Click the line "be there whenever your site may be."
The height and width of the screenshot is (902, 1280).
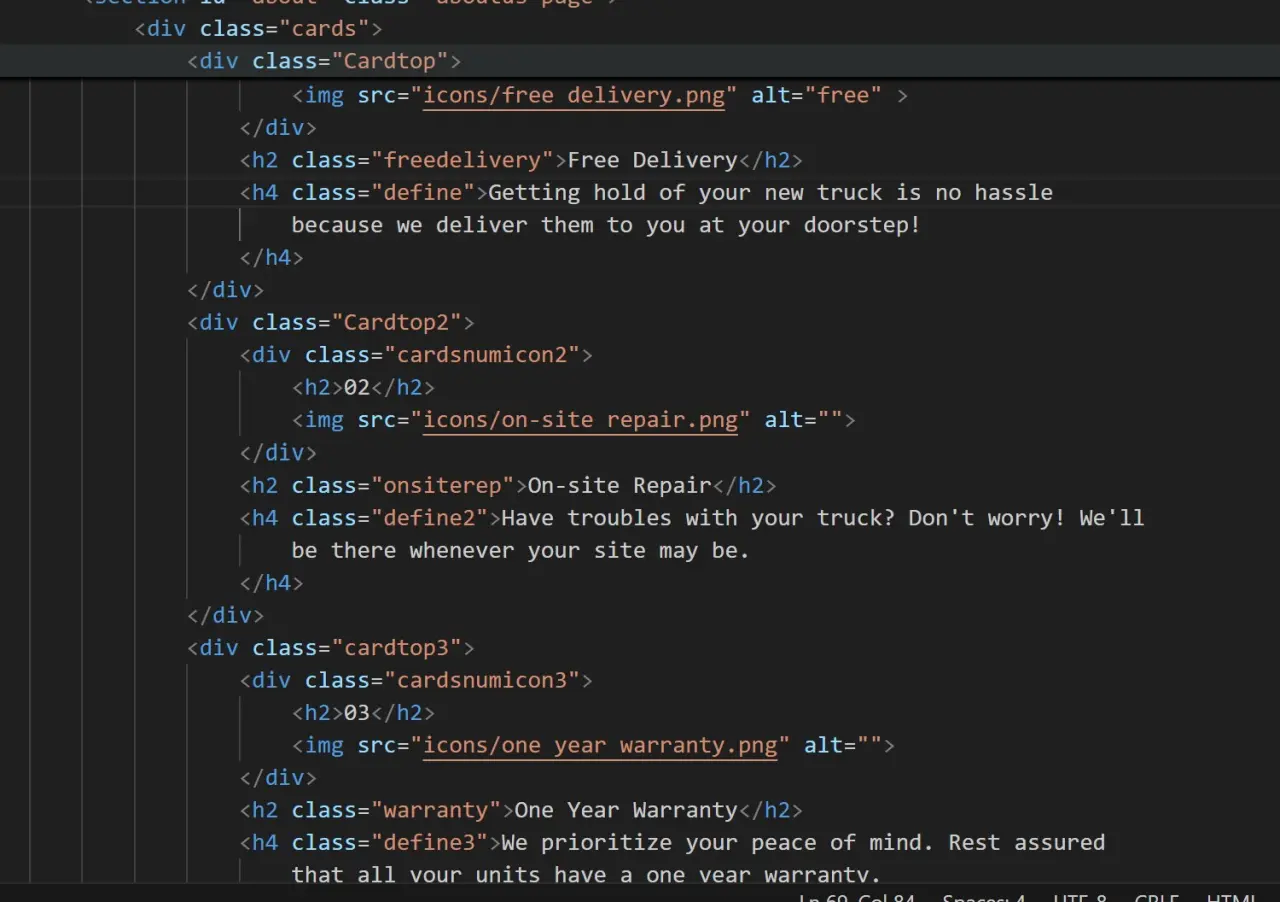point(521,550)
